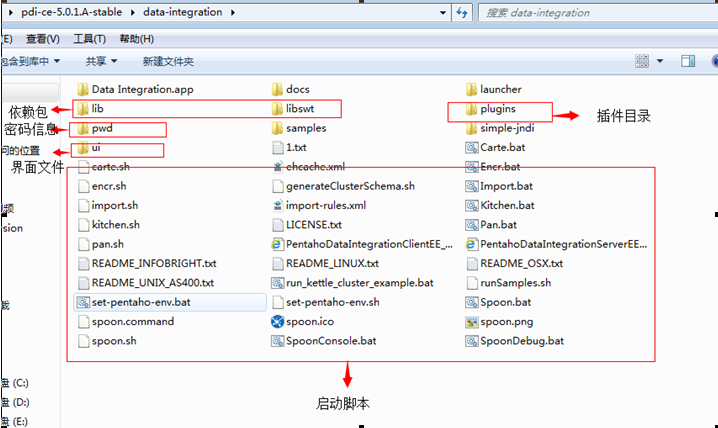Select spoon.command file name
This screenshot has width=718, height=428.
coord(133,321)
